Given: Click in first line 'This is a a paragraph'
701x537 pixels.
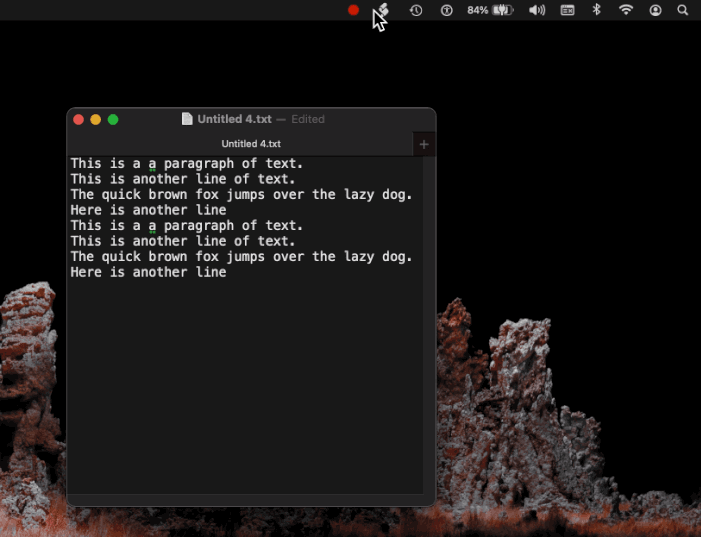Looking at the screenshot, I should (186, 164).
